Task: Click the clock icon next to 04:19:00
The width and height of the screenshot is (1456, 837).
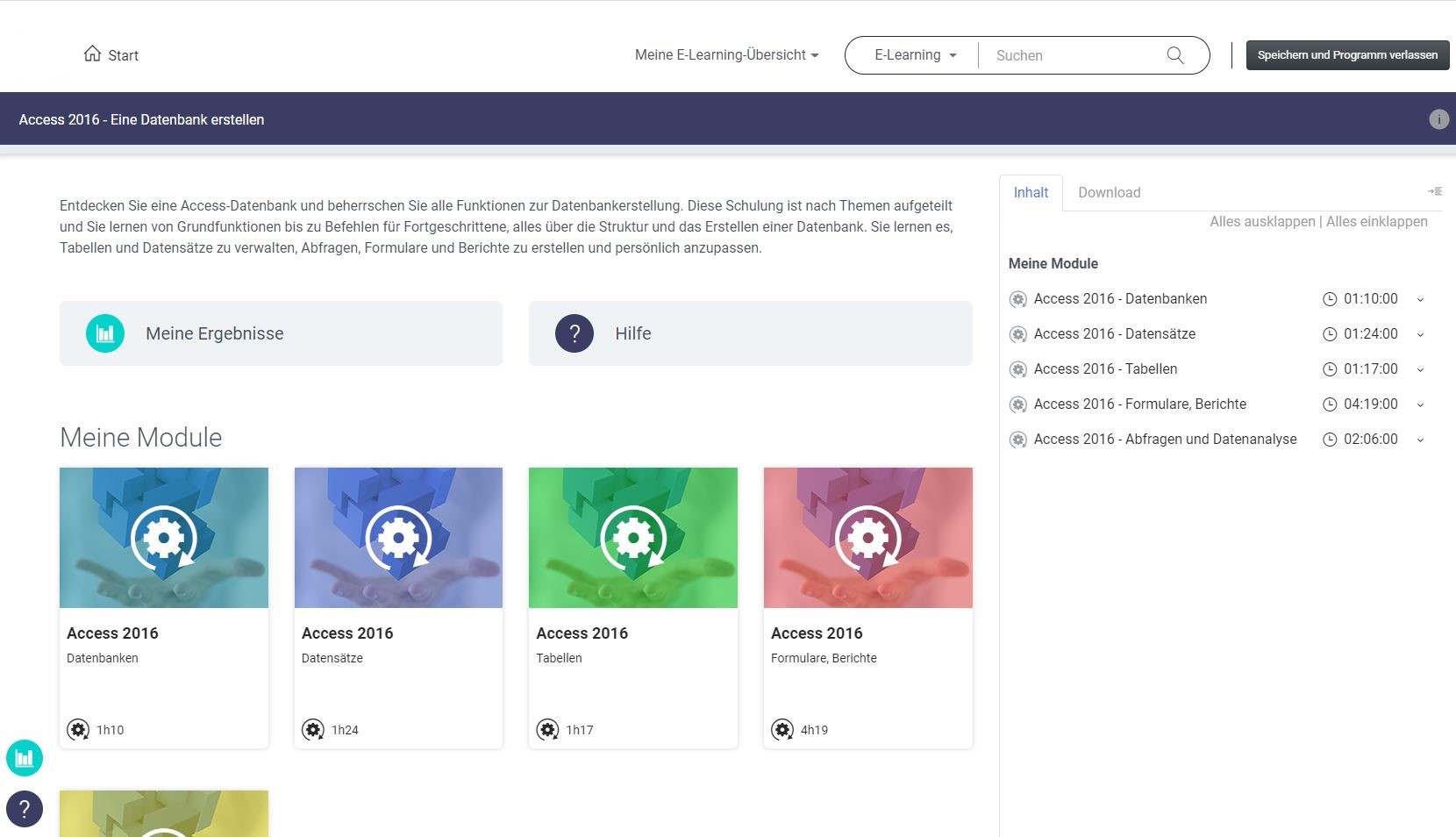Action: coord(1330,404)
